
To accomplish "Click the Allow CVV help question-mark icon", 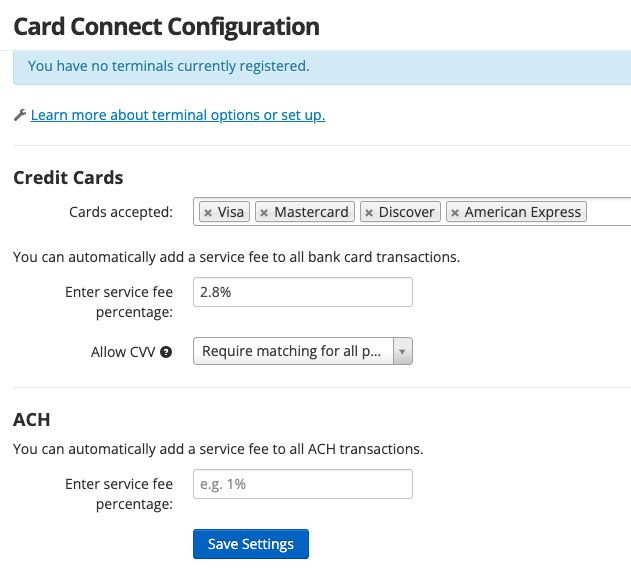I will click(166, 352).
